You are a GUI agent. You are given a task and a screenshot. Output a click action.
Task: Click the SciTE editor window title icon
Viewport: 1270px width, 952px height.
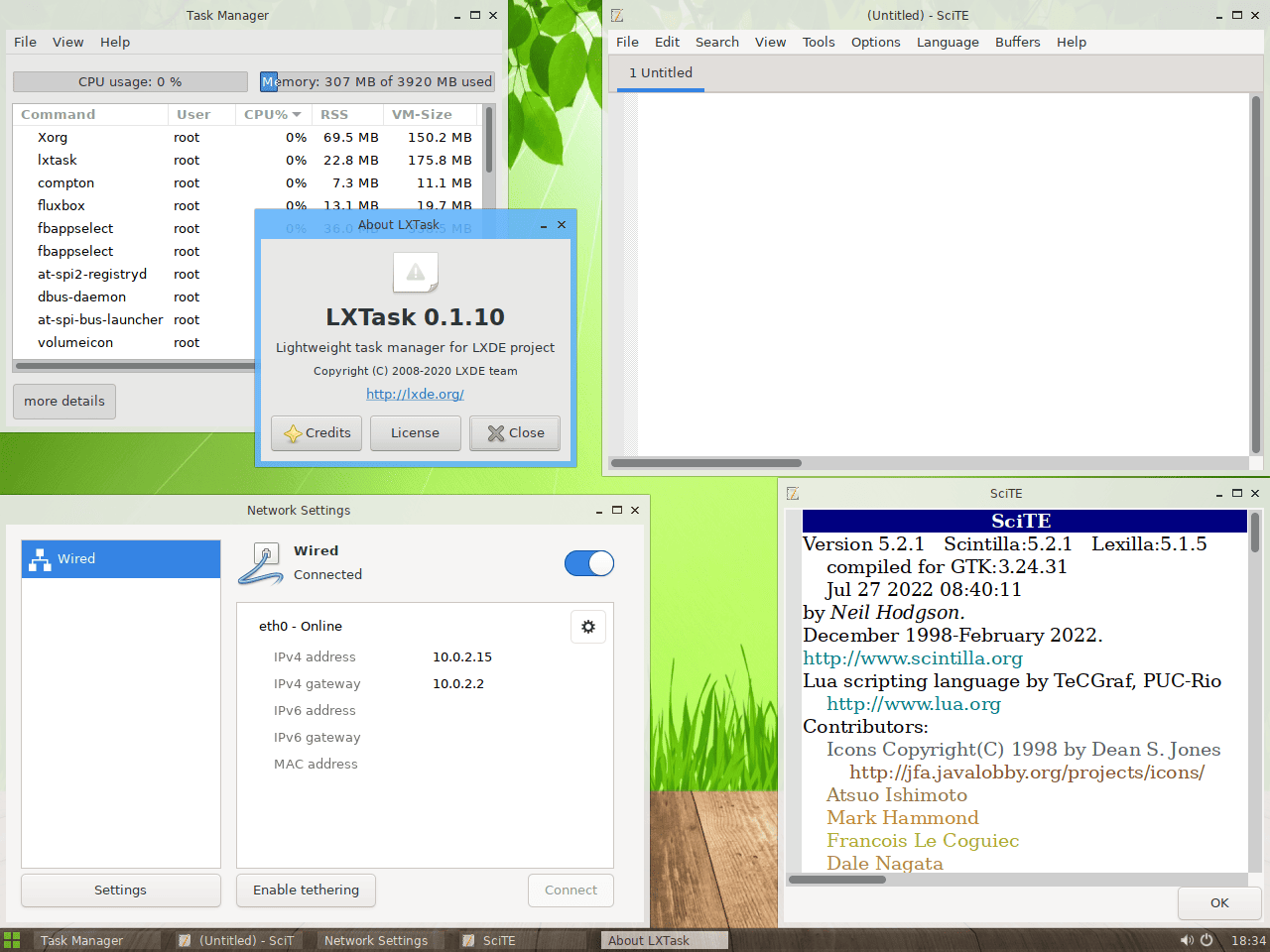(x=617, y=15)
